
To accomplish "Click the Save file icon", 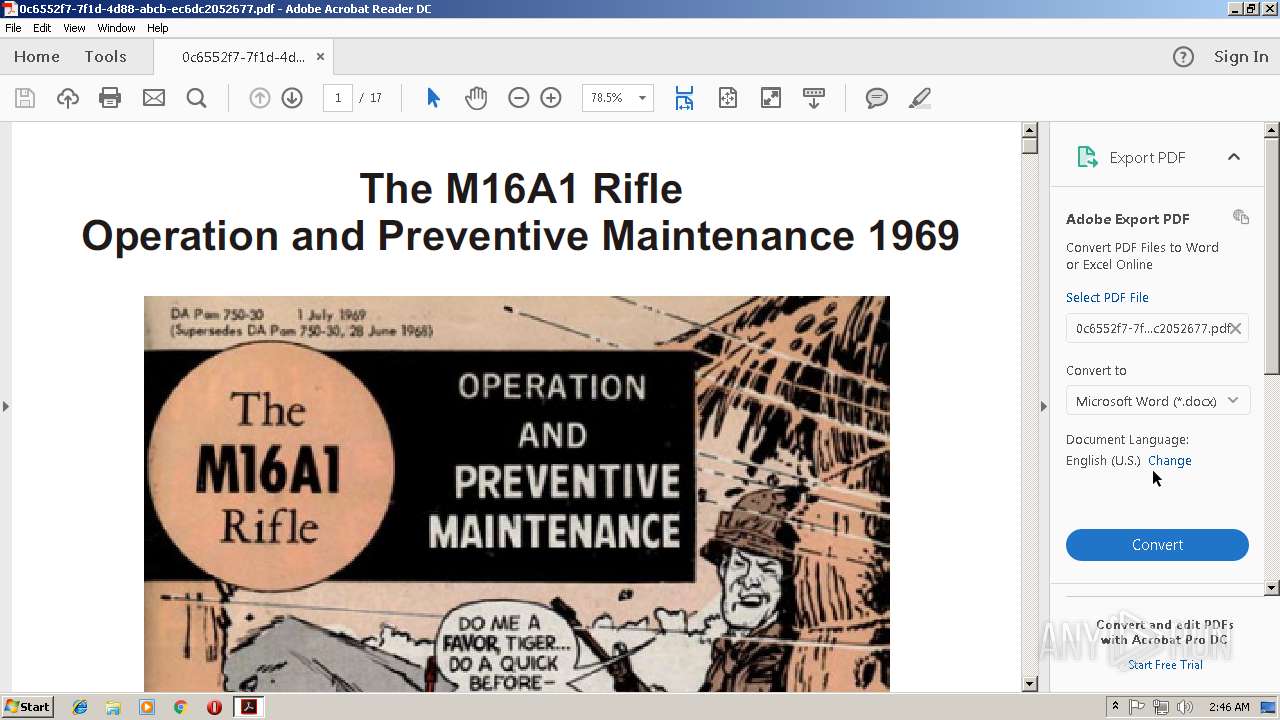I will [x=25, y=98].
